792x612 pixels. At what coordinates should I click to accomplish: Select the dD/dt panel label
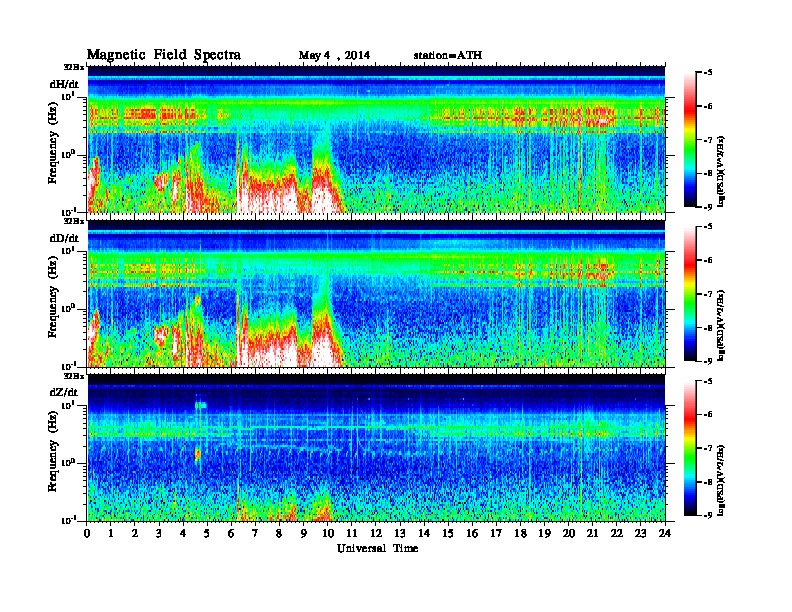click(64, 238)
